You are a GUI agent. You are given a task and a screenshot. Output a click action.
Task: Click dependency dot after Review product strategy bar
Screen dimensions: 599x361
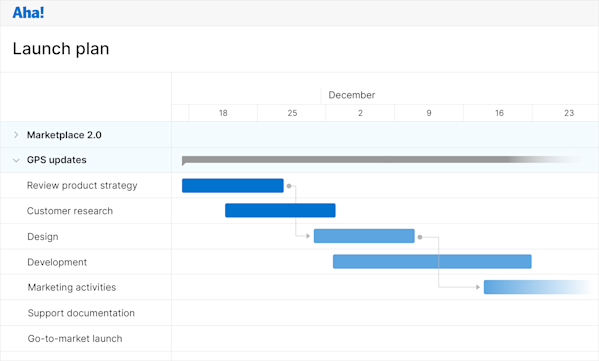click(x=289, y=186)
